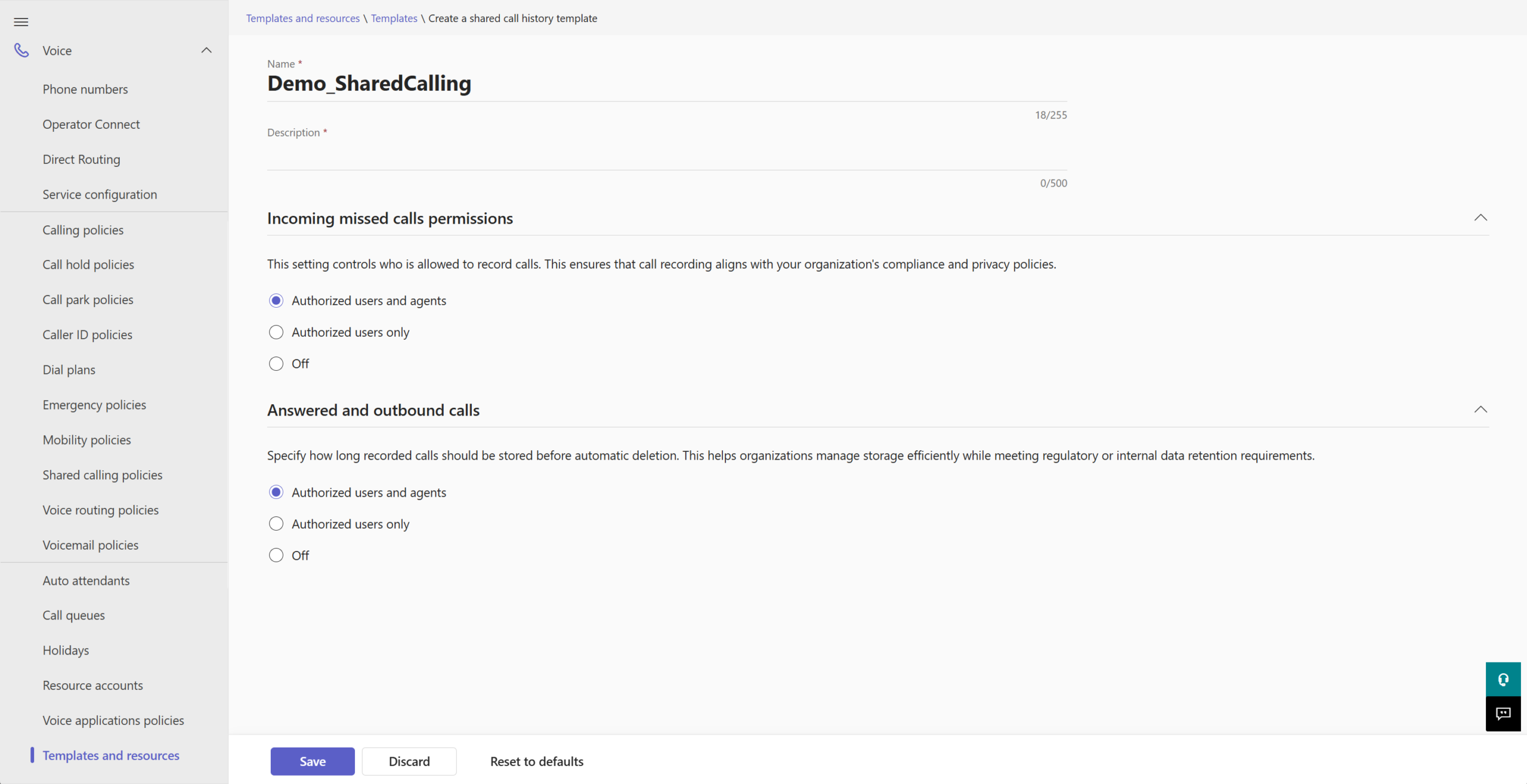
Task: Go to Shared calling policies
Action: (102, 475)
